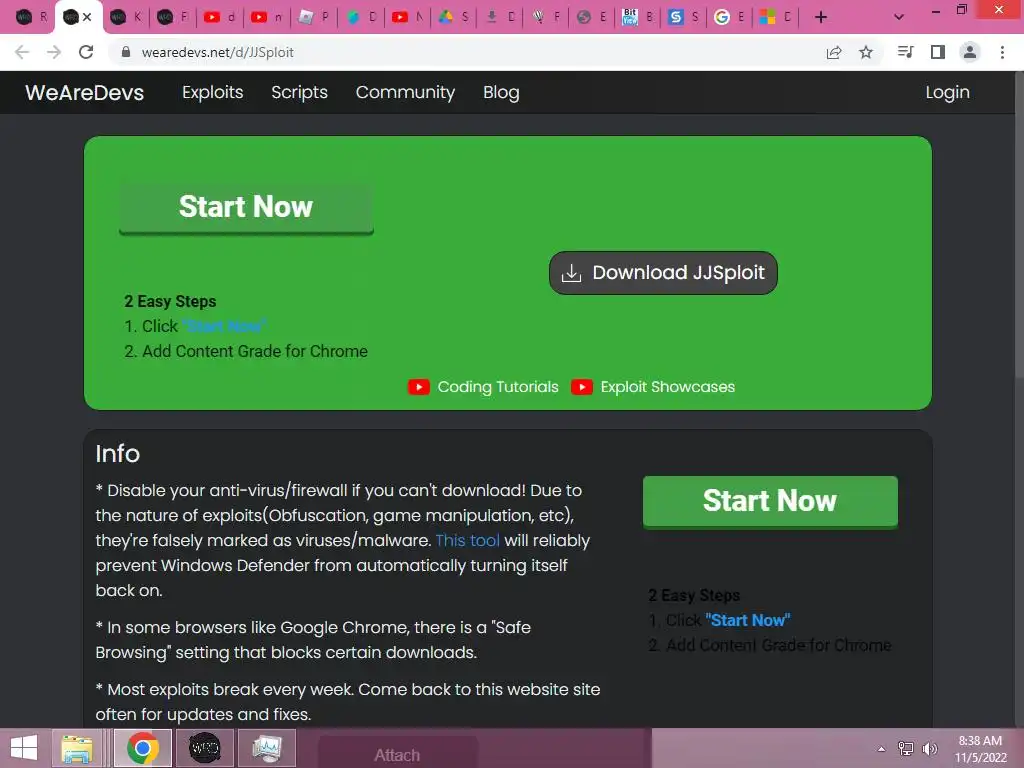This screenshot has width=1024, height=768.
Task: Reload the page with the refresh icon
Action: tap(86, 52)
